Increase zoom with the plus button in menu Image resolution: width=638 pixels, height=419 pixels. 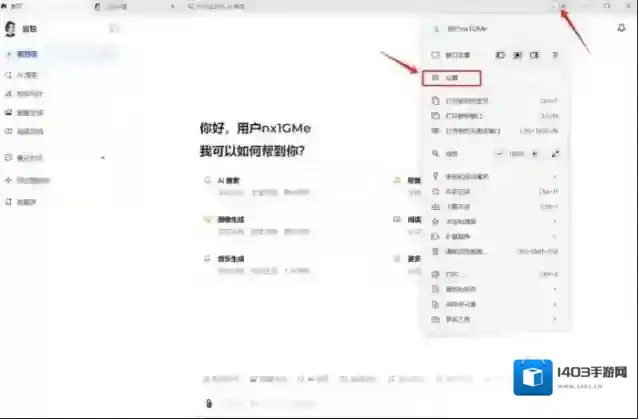click(x=535, y=154)
